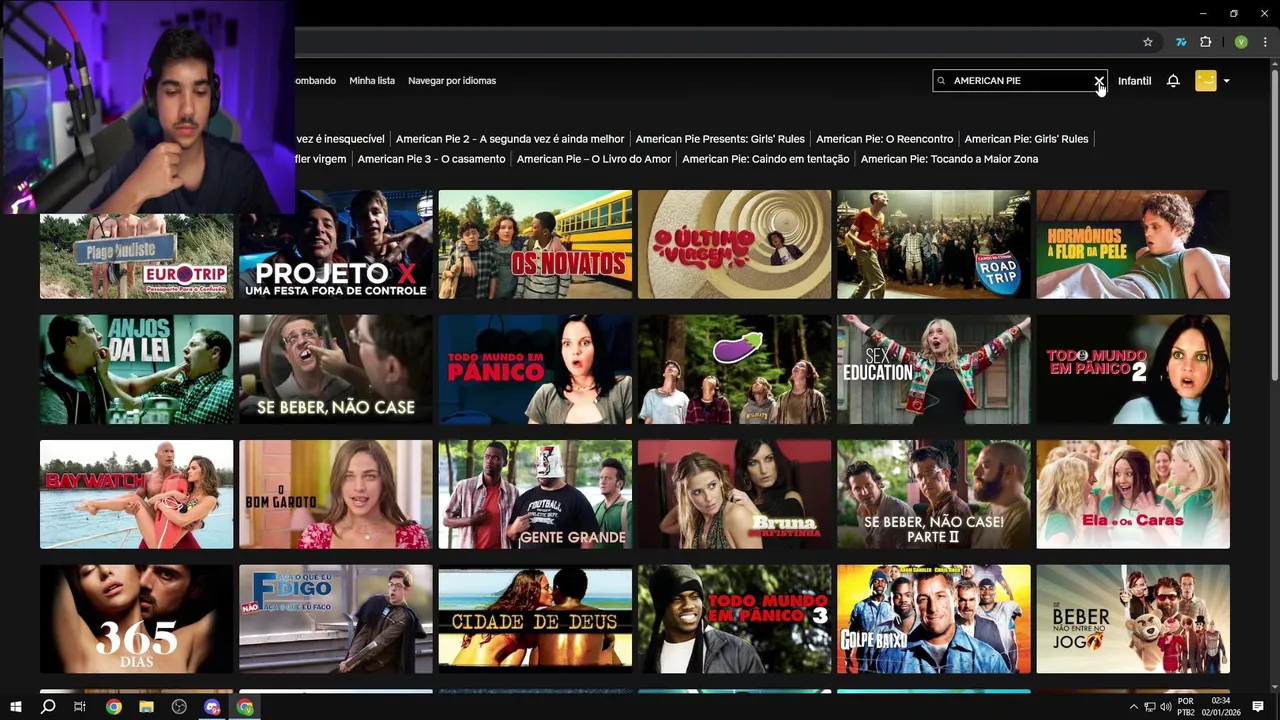Image resolution: width=1280 pixels, height=720 pixels.
Task: Go to Minha lista
Action: pos(372,81)
